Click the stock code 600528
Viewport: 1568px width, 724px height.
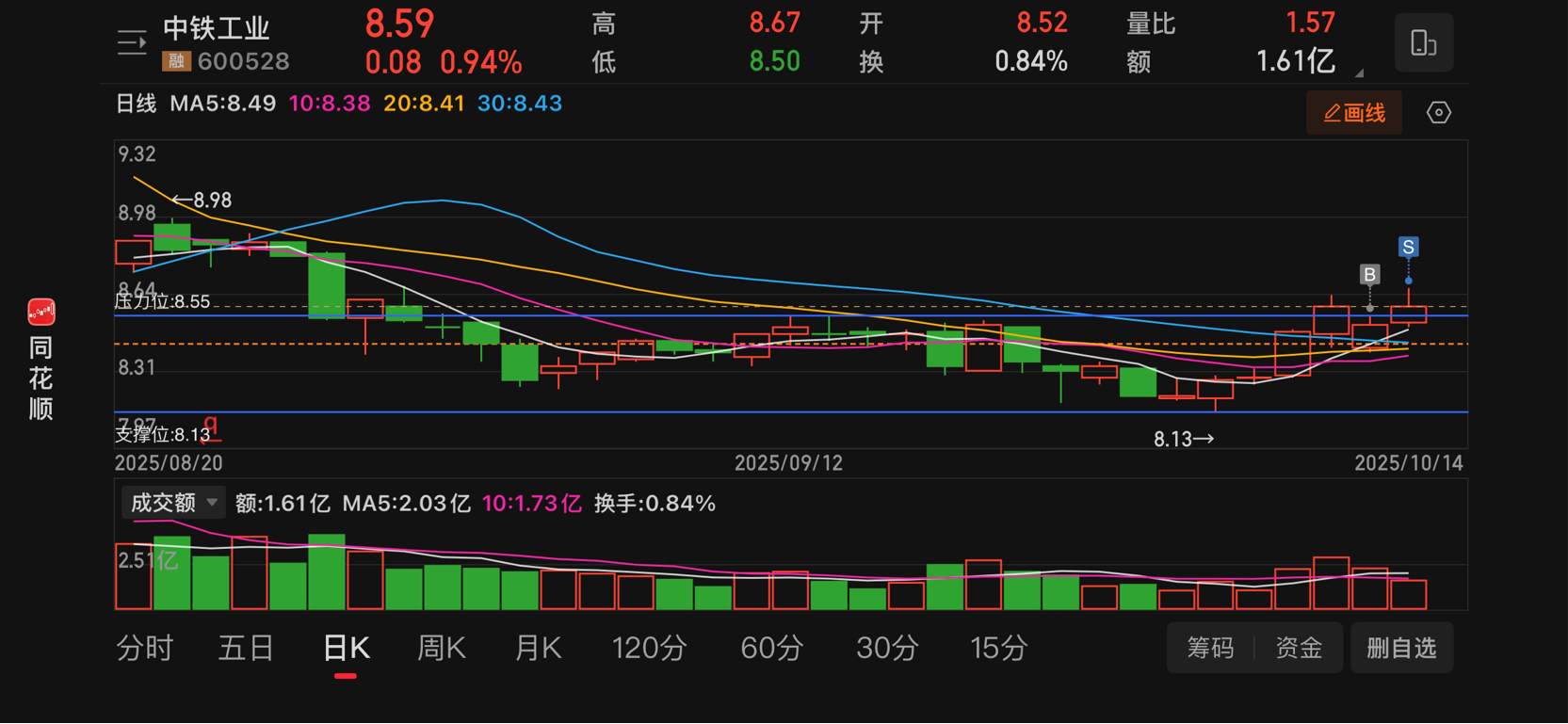click(x=244, y=62)
